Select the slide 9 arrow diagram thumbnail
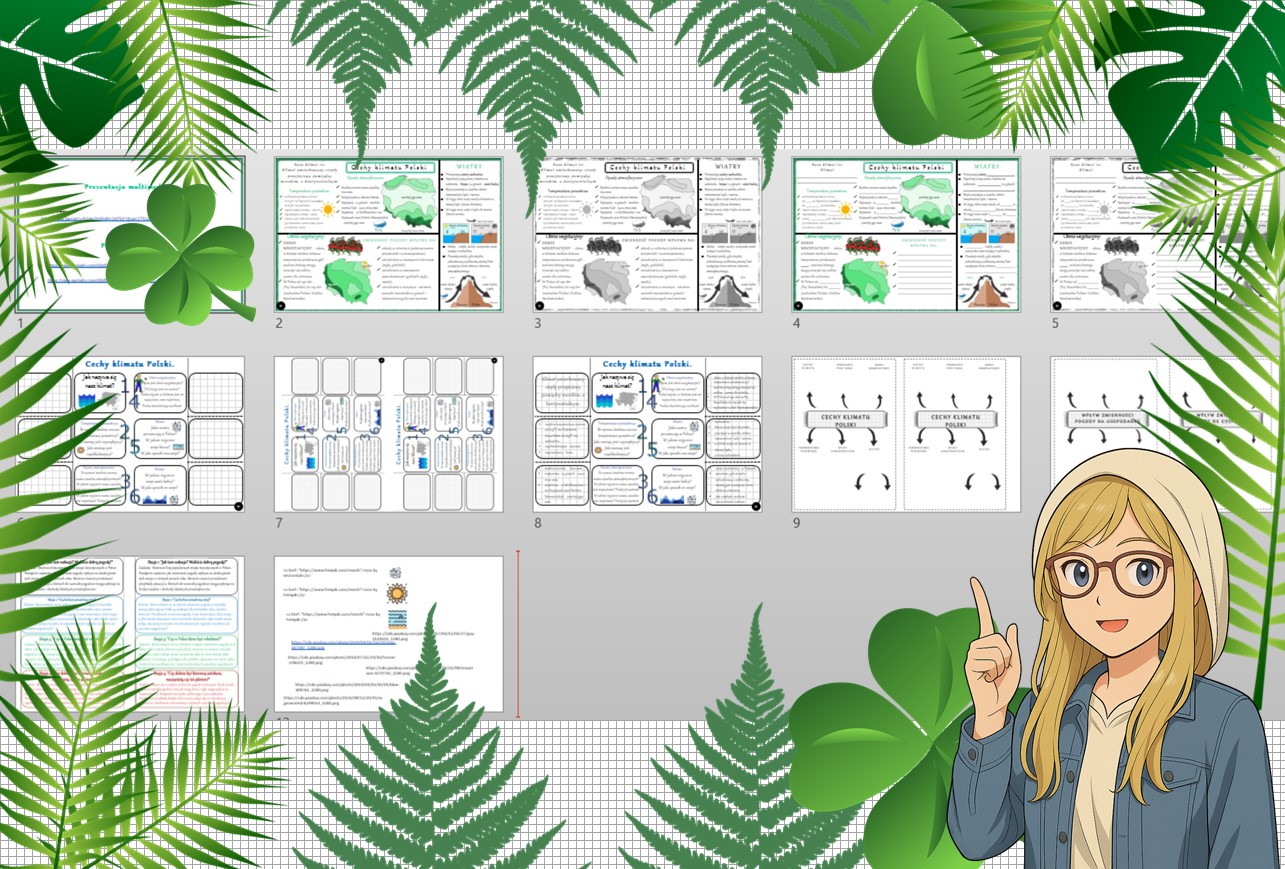 (905, 434)
